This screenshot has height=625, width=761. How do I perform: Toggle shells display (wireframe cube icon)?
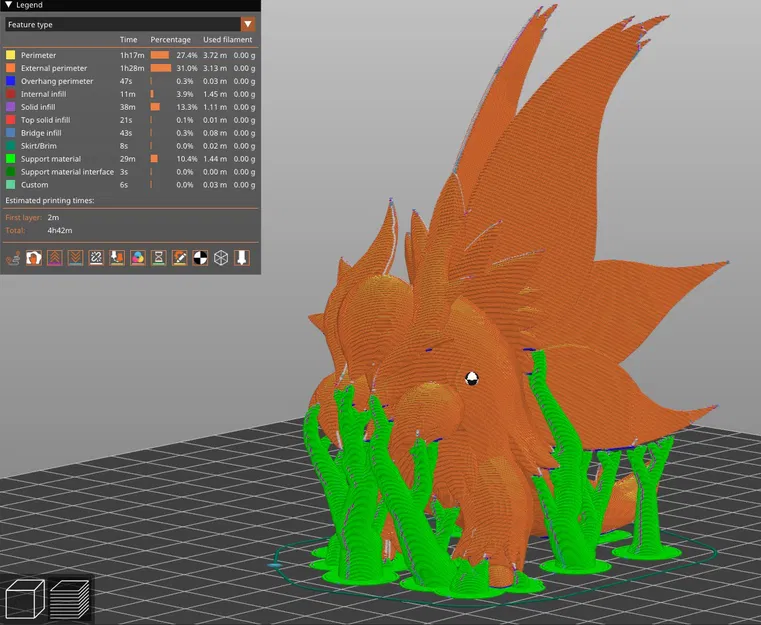(x=221, y=258)
